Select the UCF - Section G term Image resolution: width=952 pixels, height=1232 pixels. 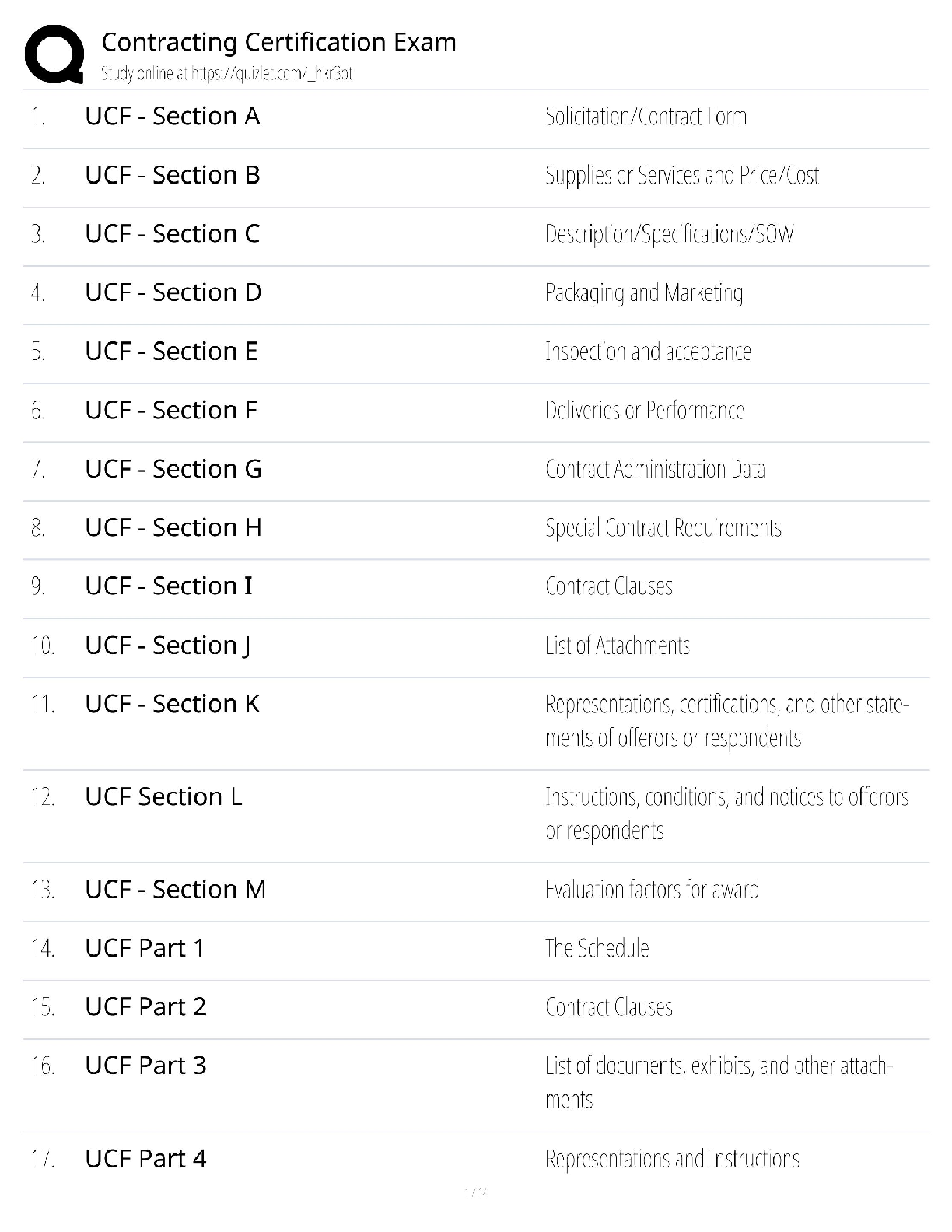(x=173, y=469)
